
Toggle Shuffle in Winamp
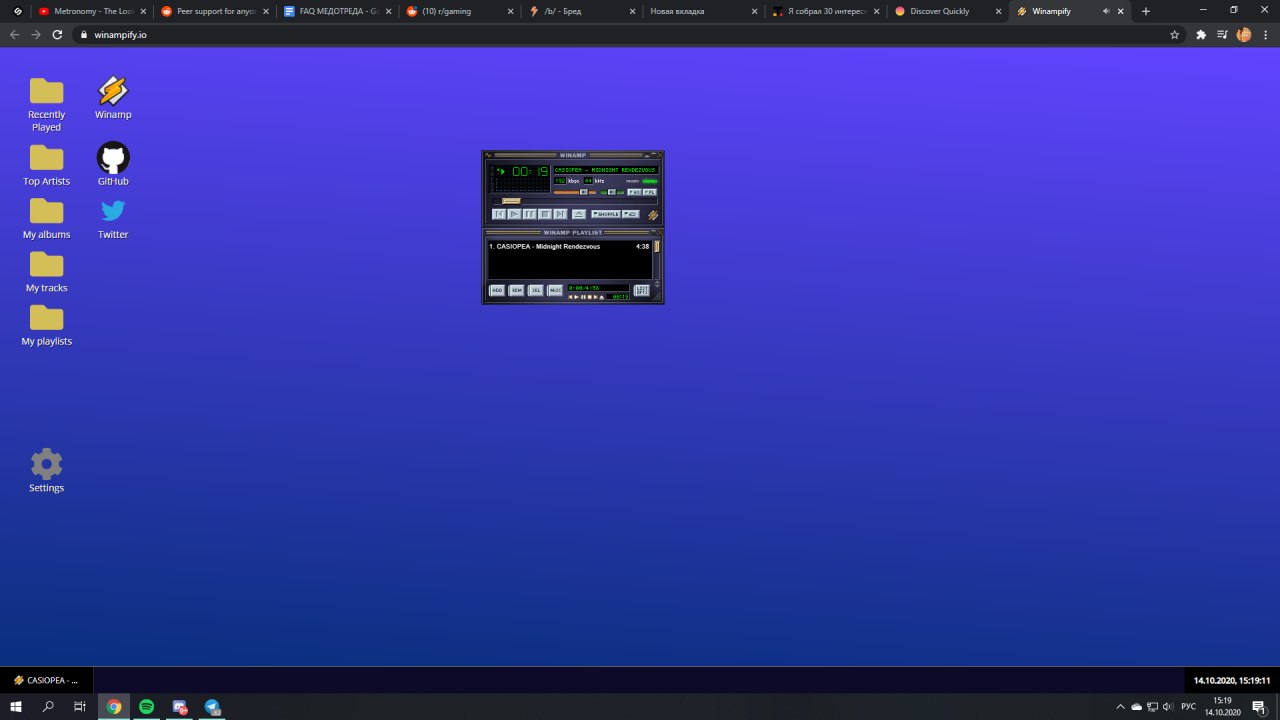606,214
